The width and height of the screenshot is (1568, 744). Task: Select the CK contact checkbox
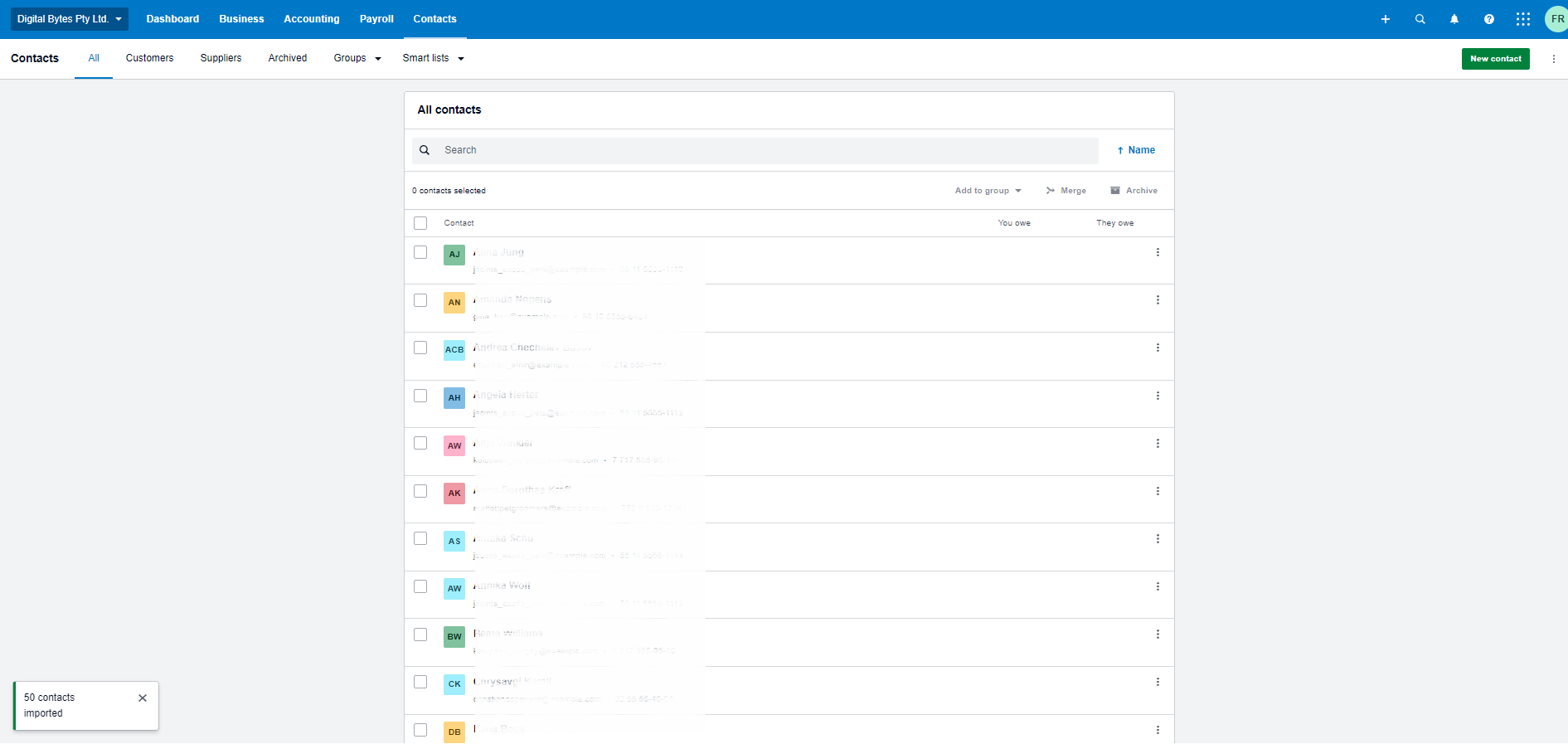click(x=420, y=682)
